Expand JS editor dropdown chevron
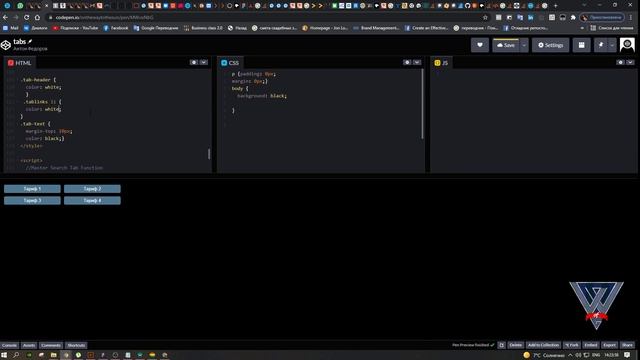This screenshot has width=640, height=360. click(x=630, y=62)
